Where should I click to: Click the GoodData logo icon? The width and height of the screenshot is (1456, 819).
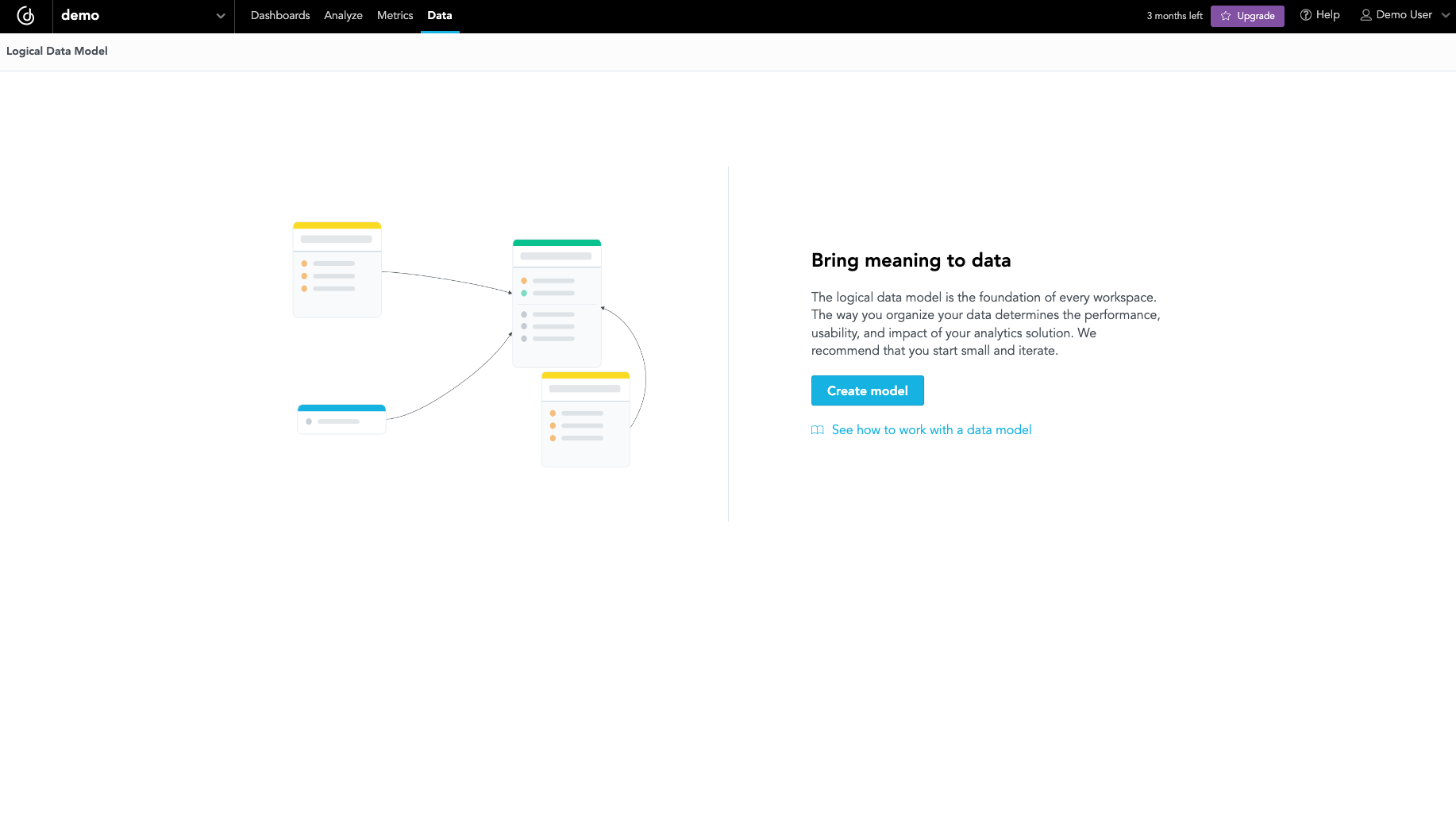[x=26, y=16]
